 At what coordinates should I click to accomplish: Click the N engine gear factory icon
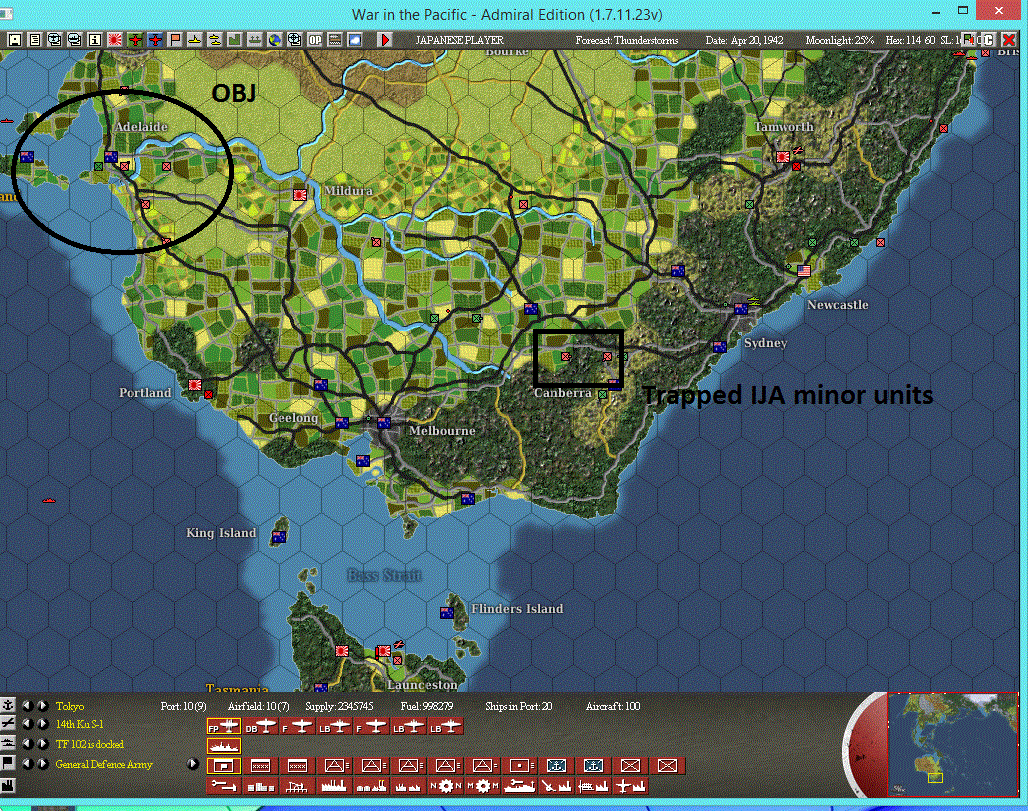pos(446,785)
